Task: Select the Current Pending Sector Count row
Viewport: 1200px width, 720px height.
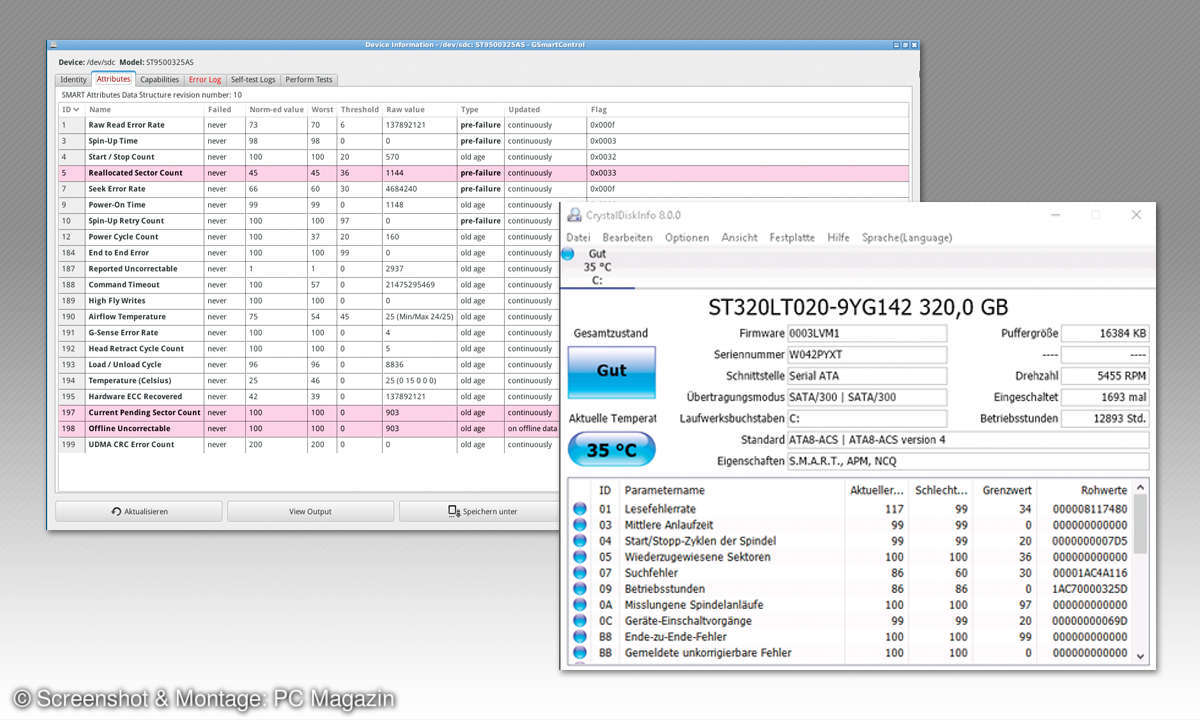Action: coord(310,412)
